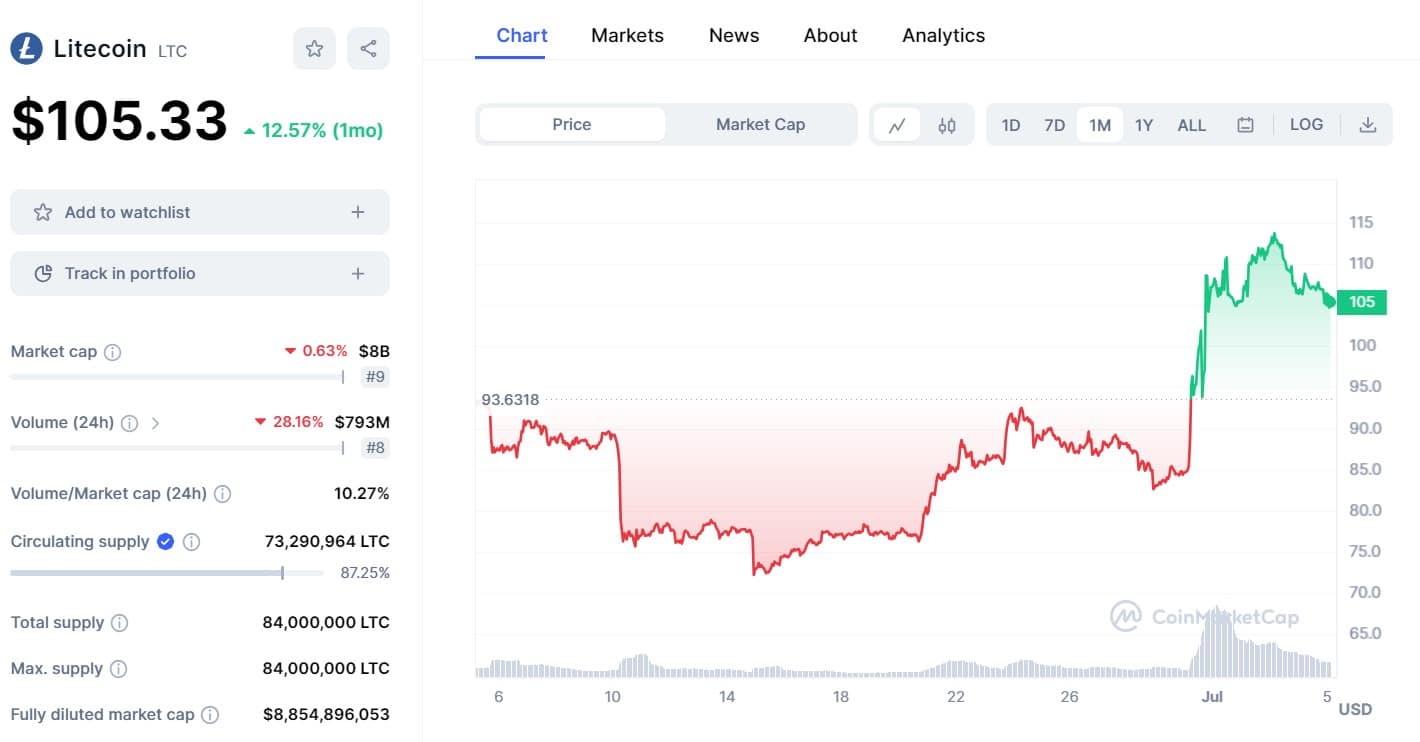
Task: Open the Analytics tab
Action: tap(943, 35)
